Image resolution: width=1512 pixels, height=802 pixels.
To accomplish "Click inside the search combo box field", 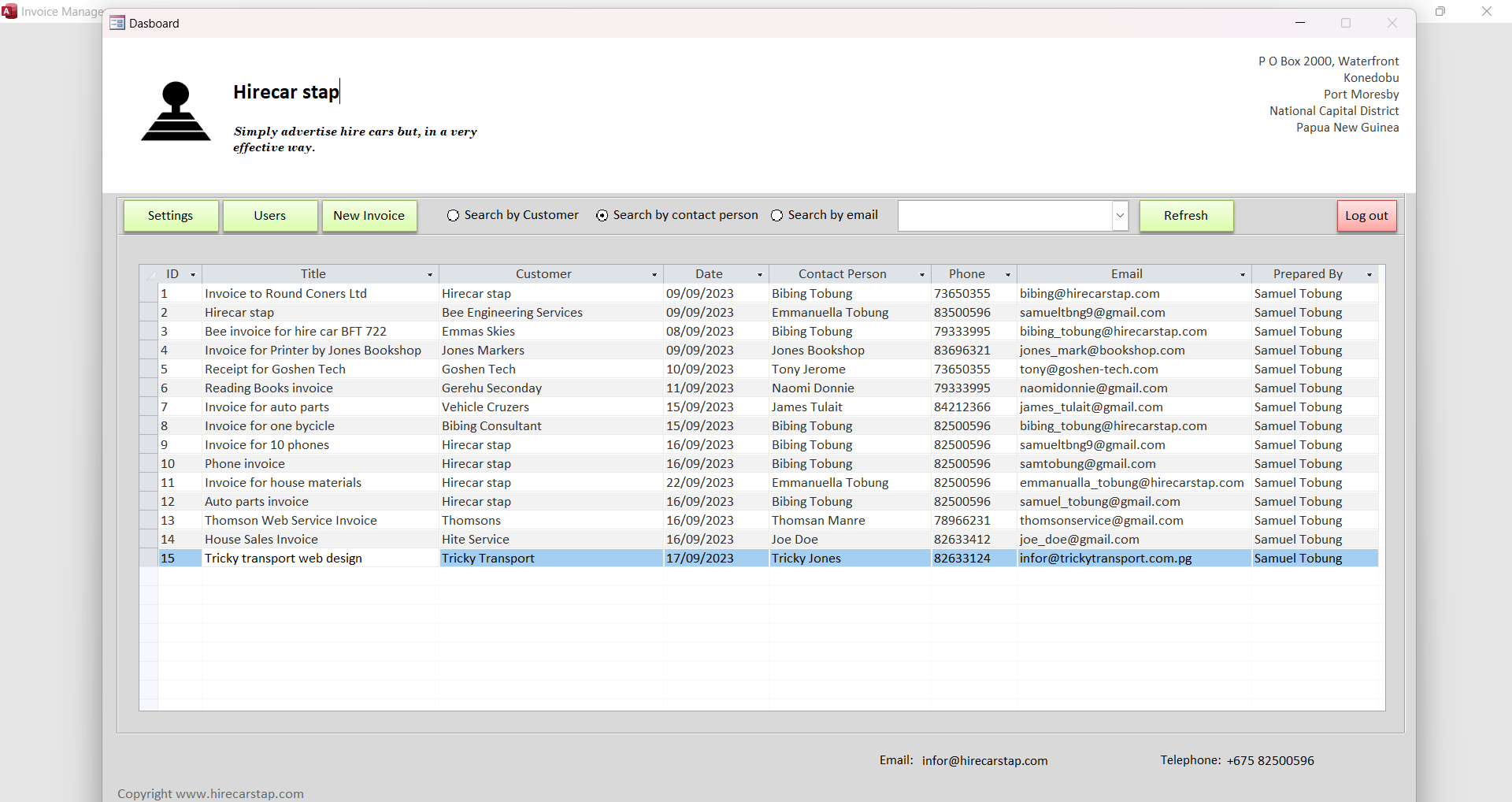I will (1005, 216).
